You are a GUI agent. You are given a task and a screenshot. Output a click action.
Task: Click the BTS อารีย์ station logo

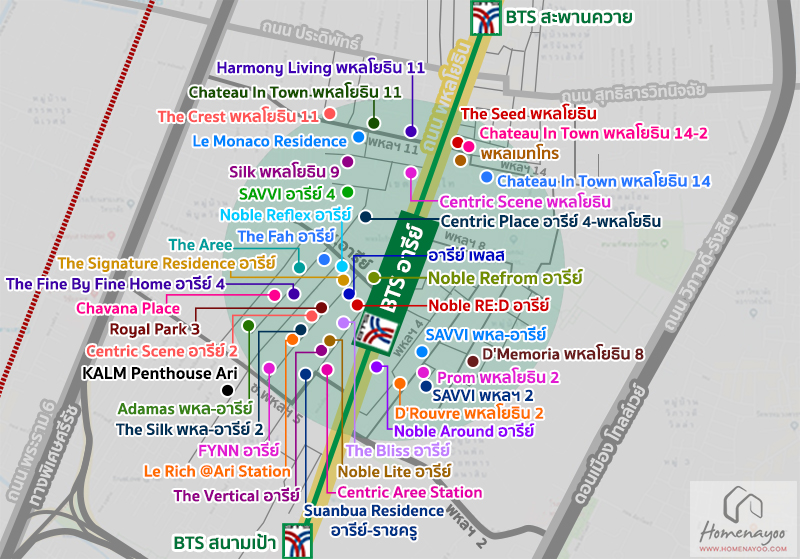pyautogui.click(x=375, y=332)
